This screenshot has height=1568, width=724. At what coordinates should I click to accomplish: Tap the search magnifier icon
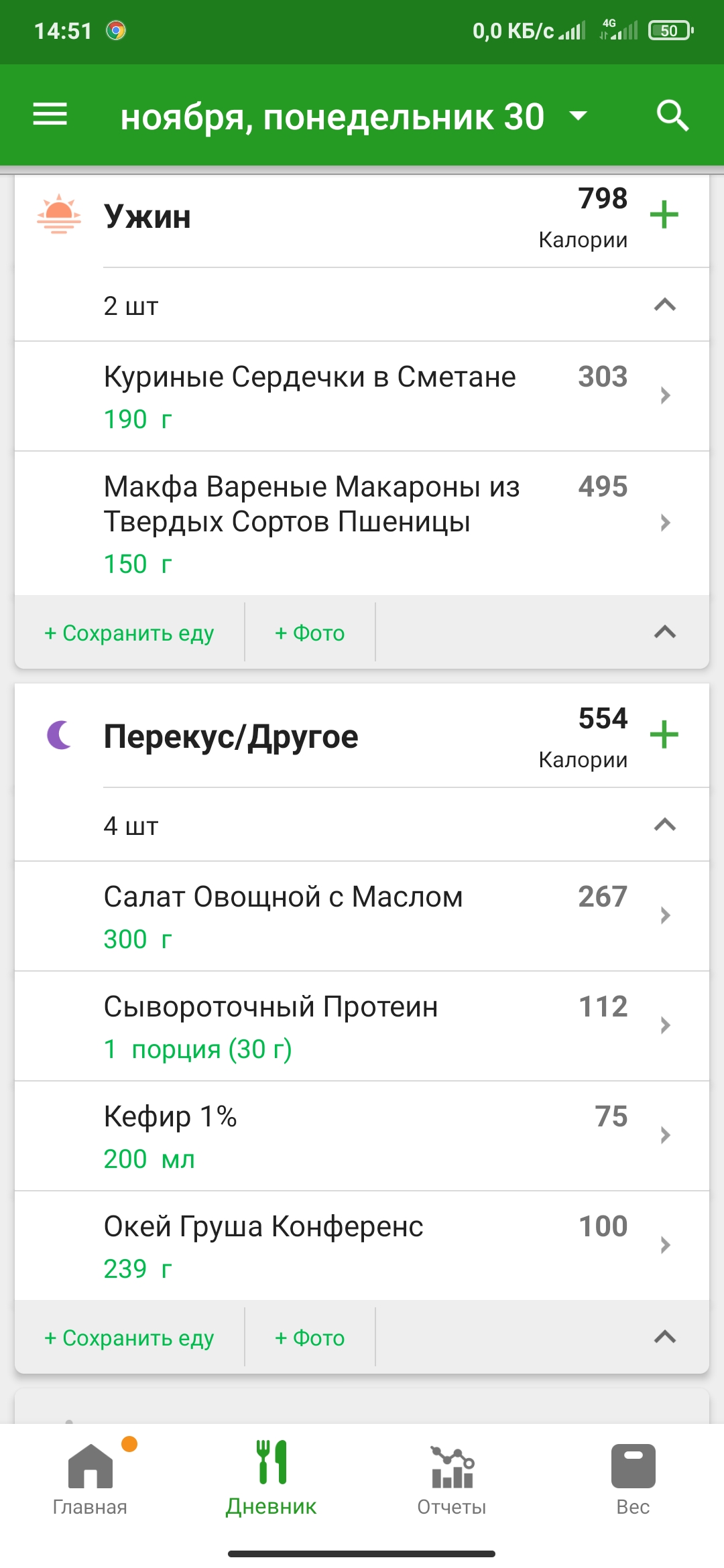point(672,115)
